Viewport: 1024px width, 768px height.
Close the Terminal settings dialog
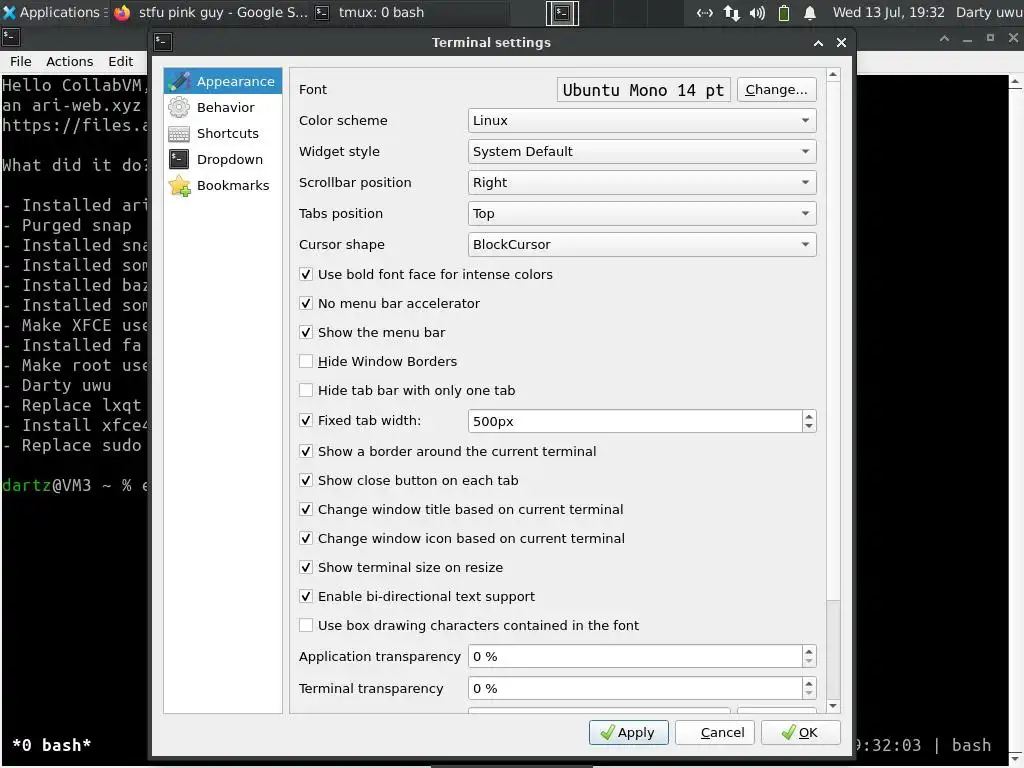click(842, 42)
